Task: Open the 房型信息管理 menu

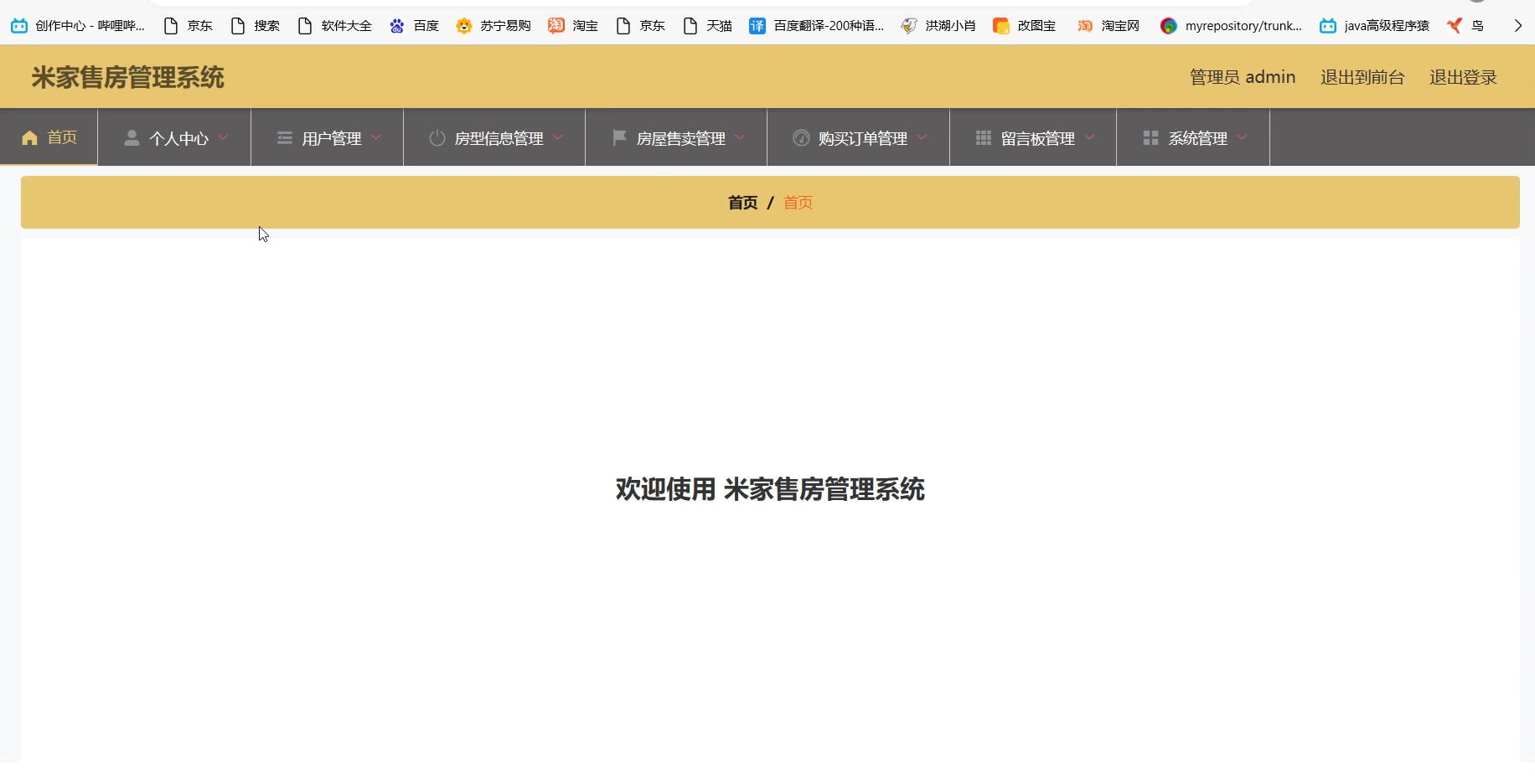Action: pyautogui.click(x=494, y=137)
